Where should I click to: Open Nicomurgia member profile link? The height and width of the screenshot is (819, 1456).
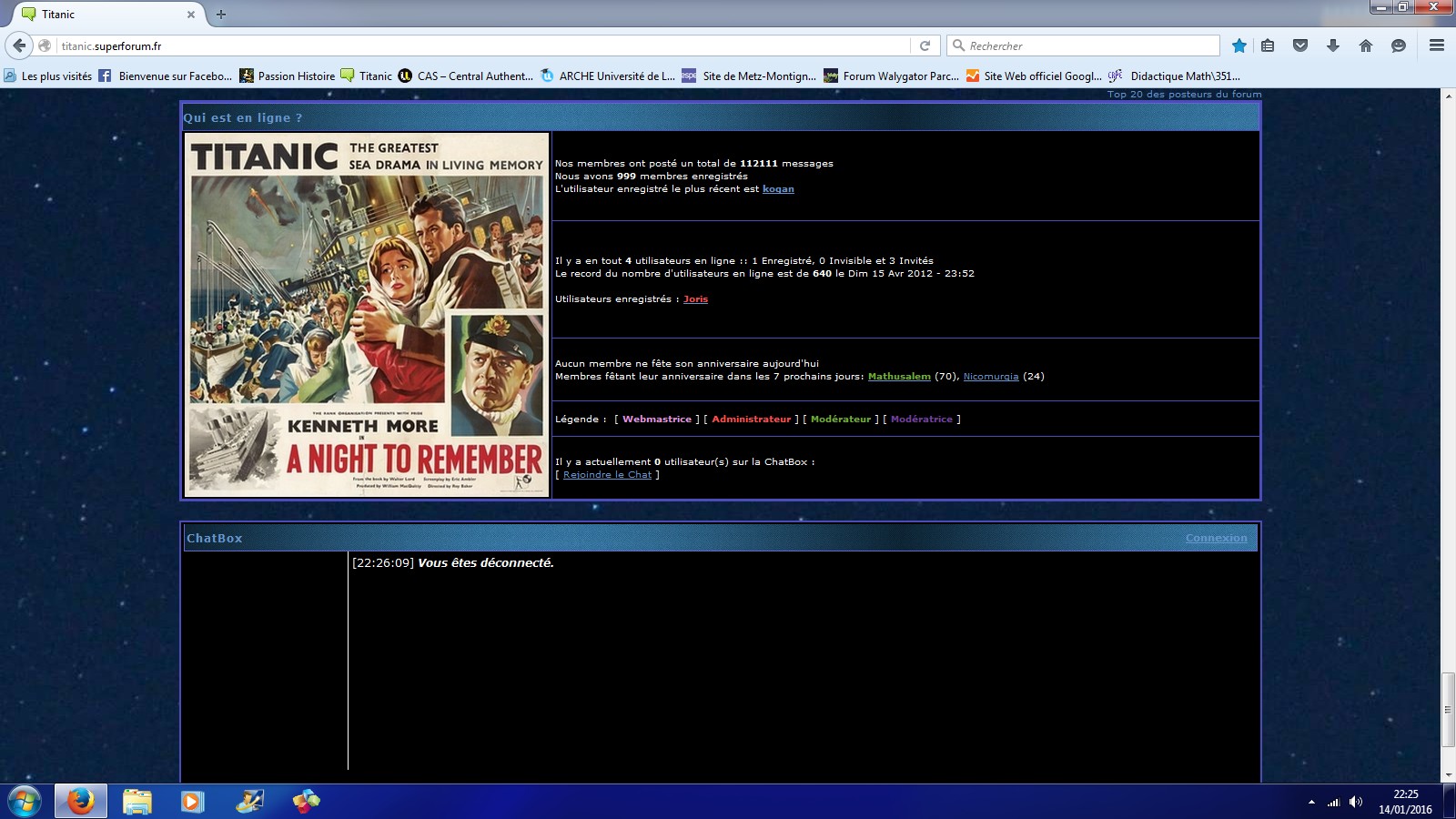point(991,377)
